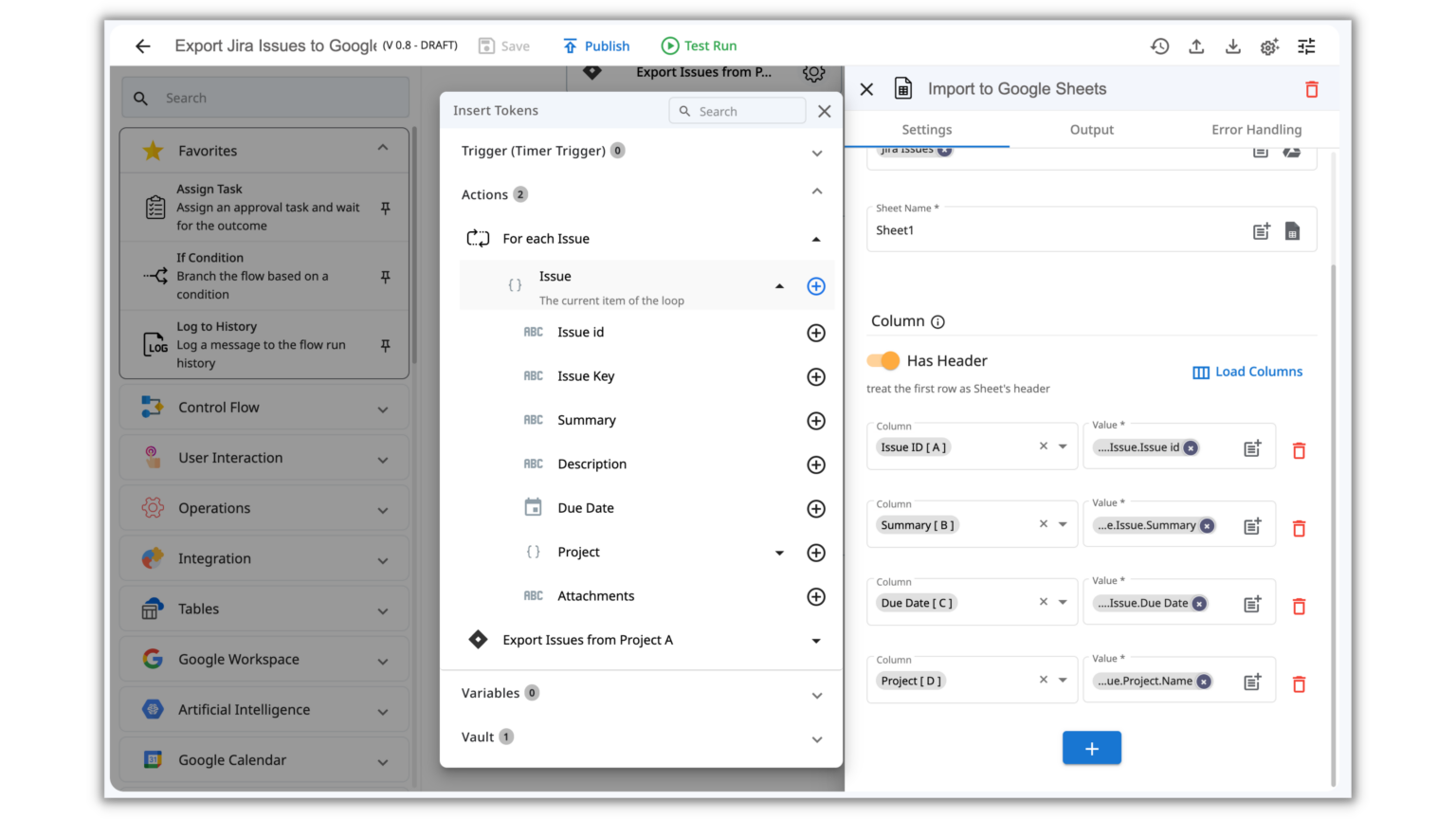Viewport: 1456px width, 819px height.
Task: Delete Import to Google Sheets via trash icon
Action: click(1311, 88)
